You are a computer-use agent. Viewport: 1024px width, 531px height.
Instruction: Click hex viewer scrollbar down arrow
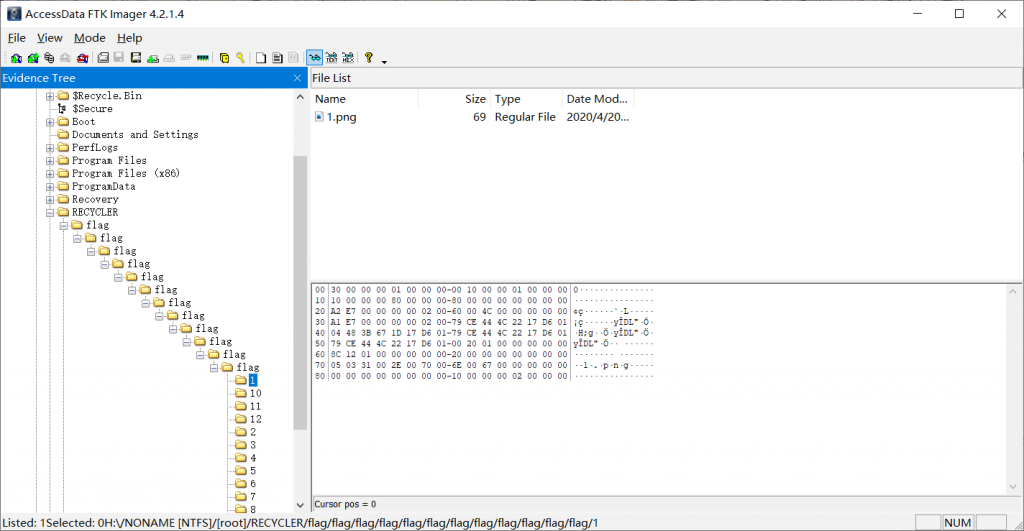click(x=1013, y=487)
